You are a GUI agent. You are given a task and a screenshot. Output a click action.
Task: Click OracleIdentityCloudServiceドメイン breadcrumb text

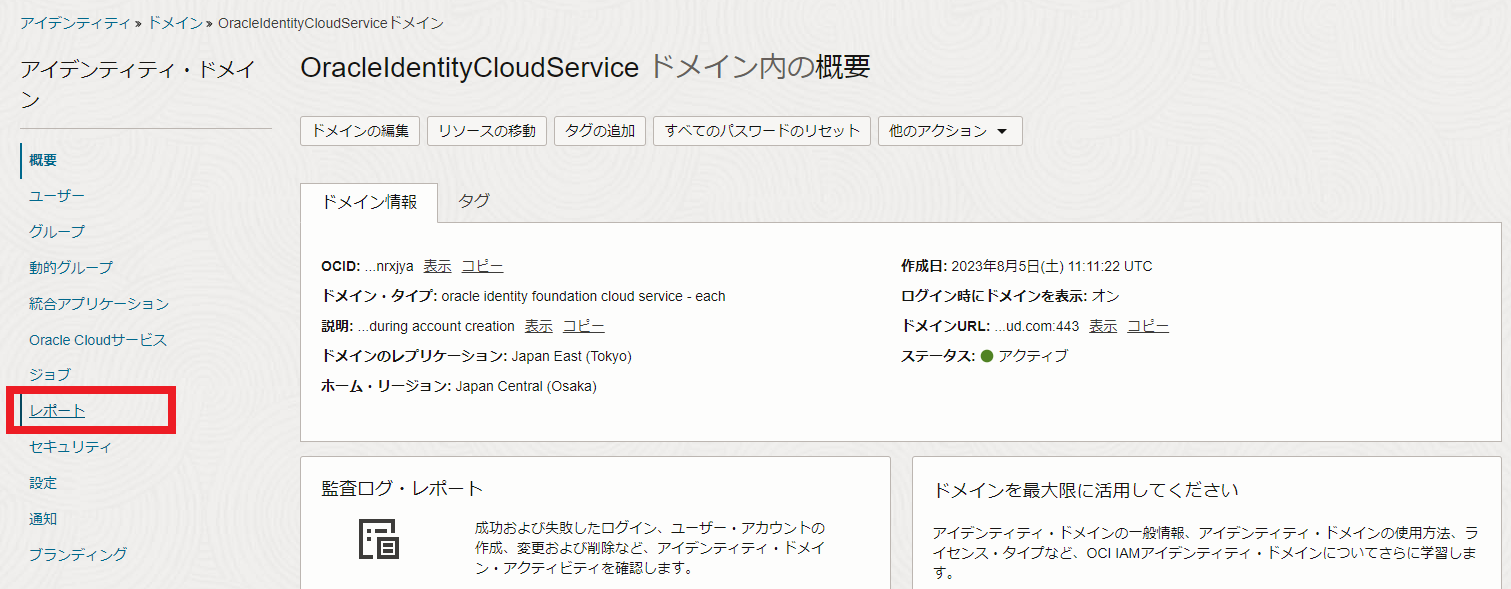(x=330, y=22)
